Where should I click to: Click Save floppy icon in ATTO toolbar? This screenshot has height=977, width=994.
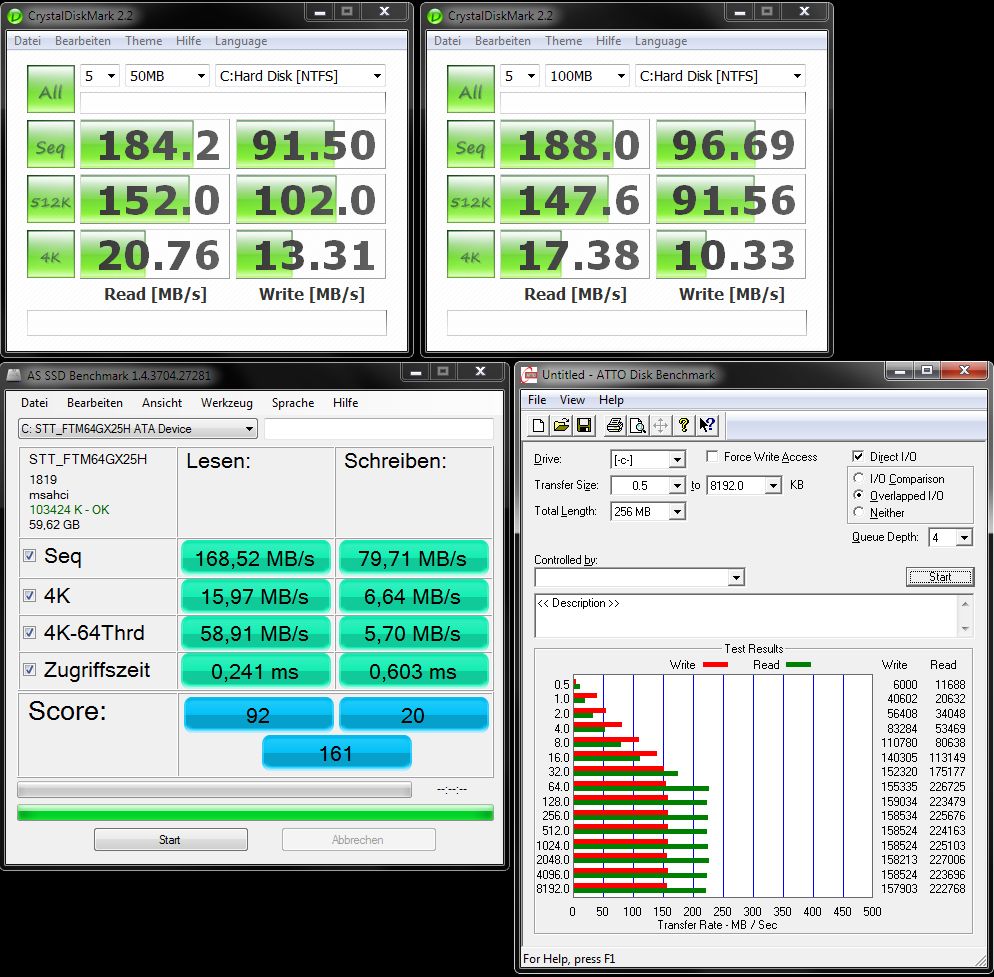584,425
